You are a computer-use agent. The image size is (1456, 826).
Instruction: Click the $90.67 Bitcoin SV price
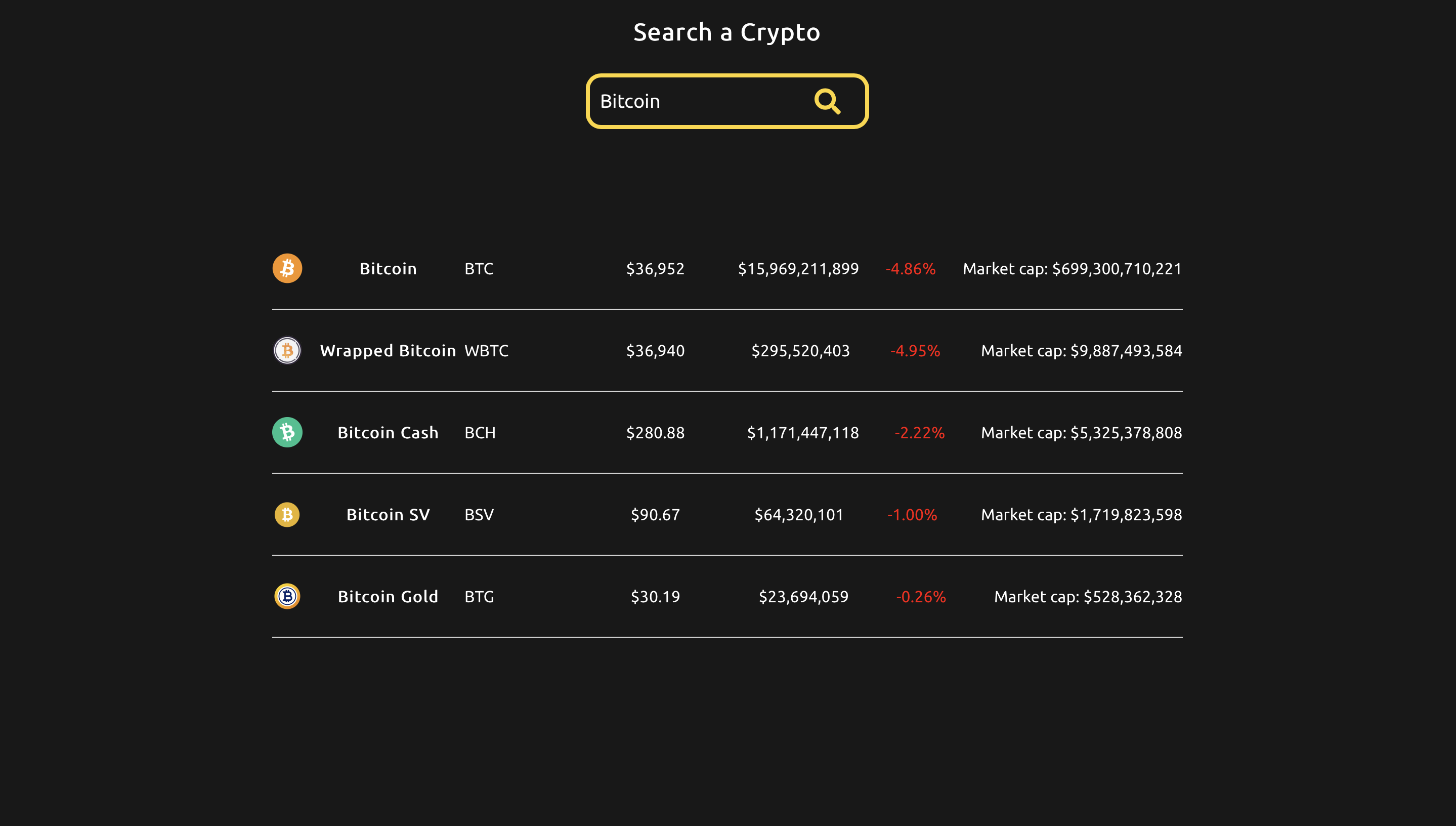click(x=656, y=515)
